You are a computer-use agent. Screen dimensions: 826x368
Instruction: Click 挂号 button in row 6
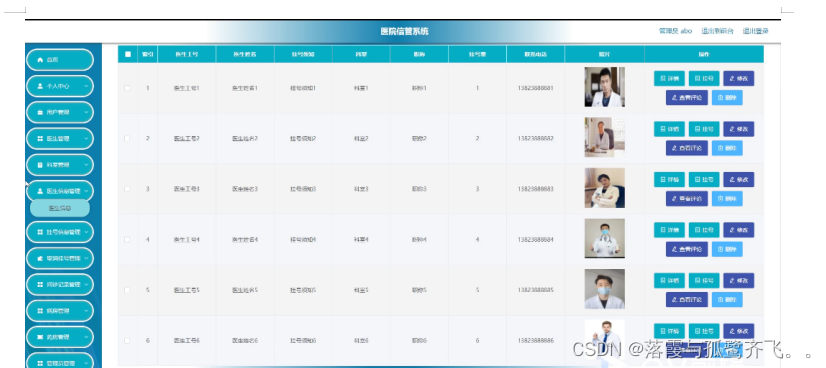click(x=704, y=331)
